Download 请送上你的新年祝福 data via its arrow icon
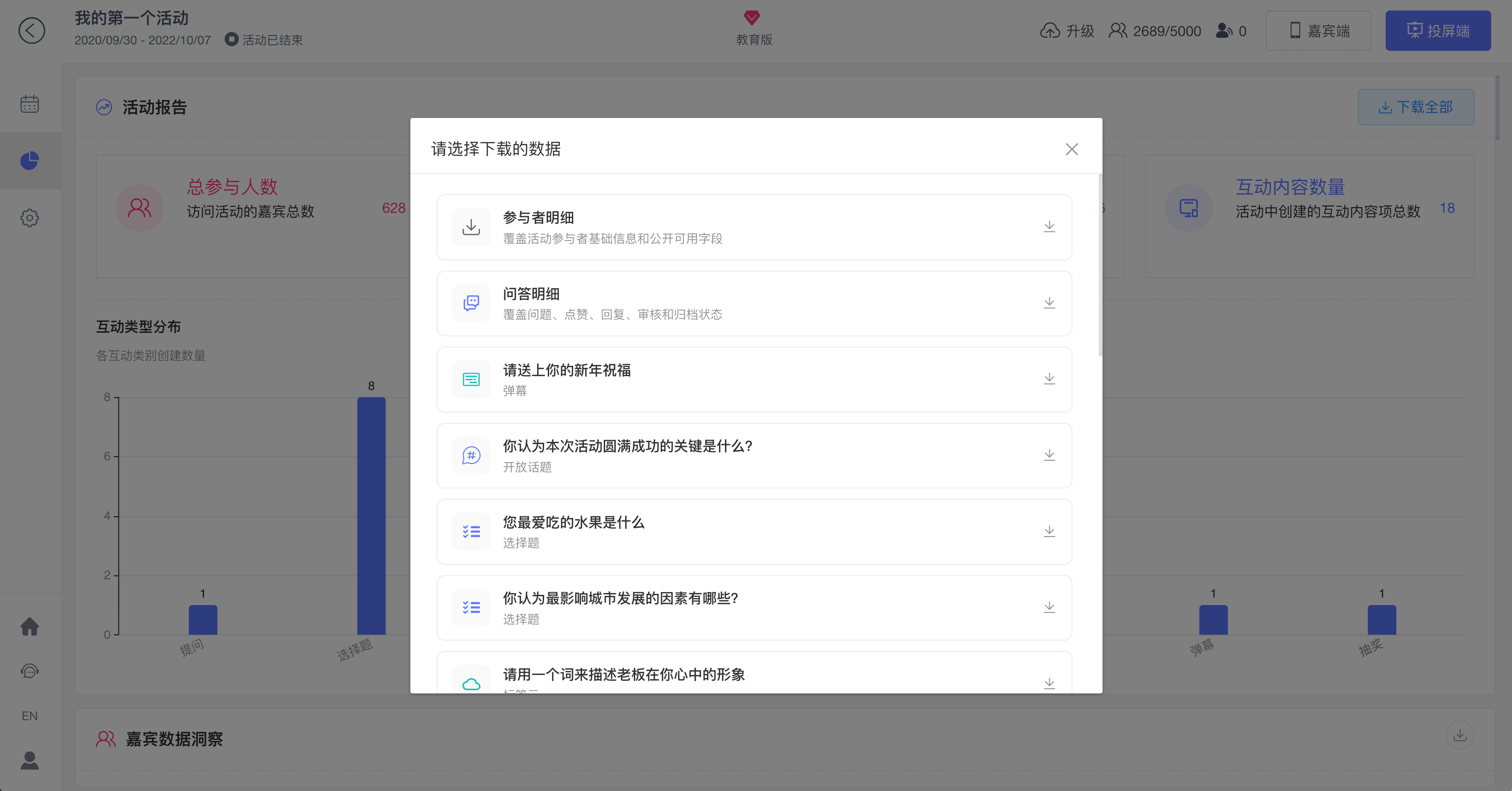The height and width of the screenshot is (791, 1512). coord(1049,378)
